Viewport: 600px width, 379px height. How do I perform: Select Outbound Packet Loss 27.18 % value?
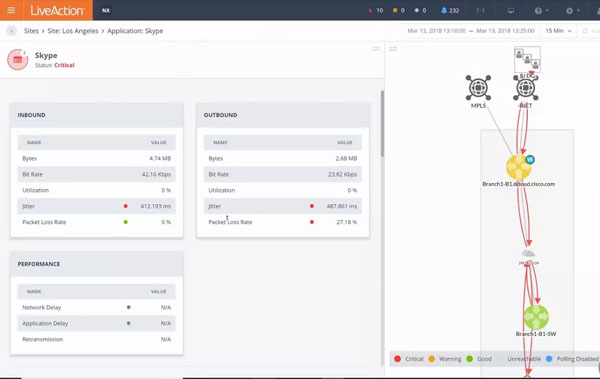click(x=346, y=222)
